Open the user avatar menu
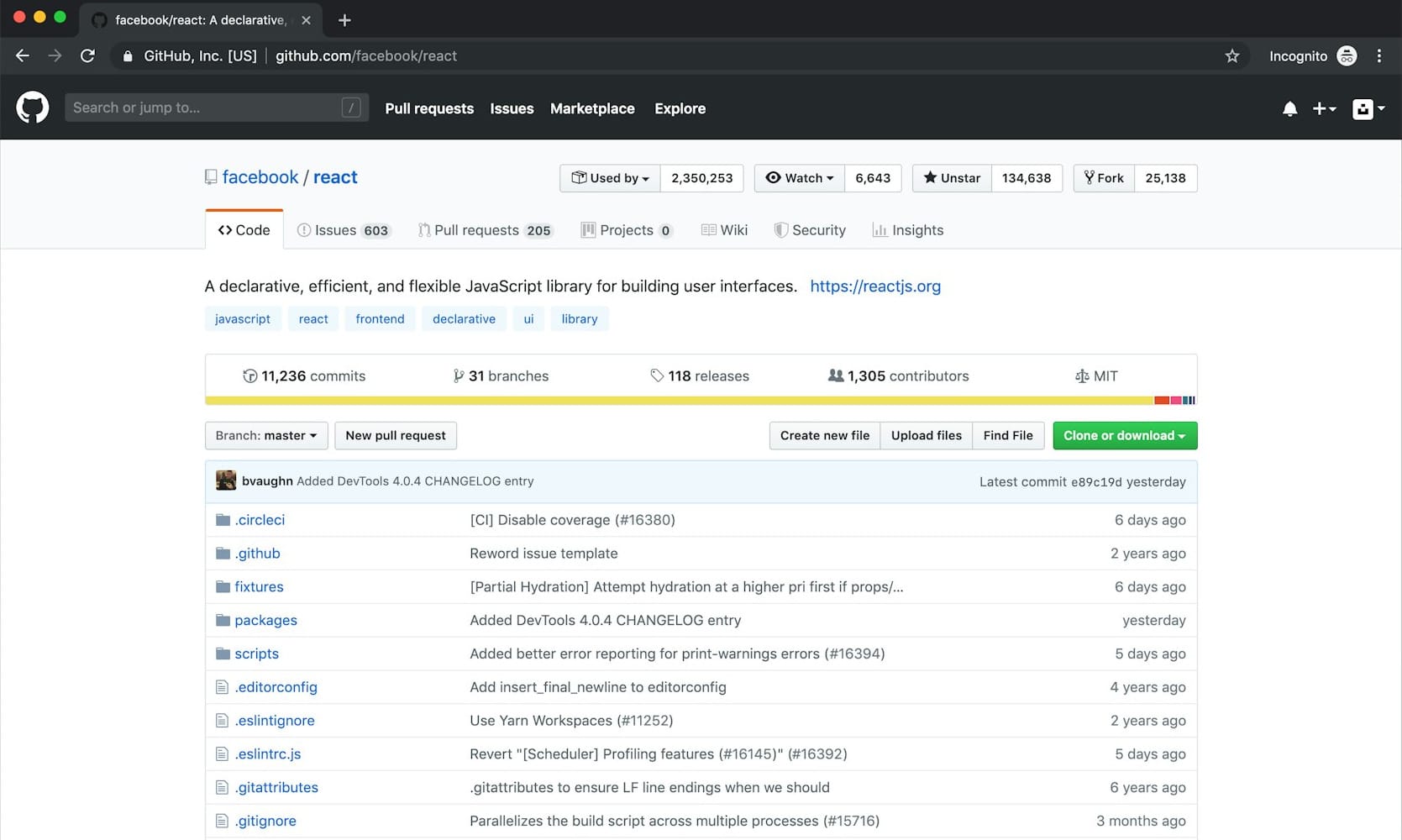Screen dimensions: 1402x840 [x=1368, y=108]
